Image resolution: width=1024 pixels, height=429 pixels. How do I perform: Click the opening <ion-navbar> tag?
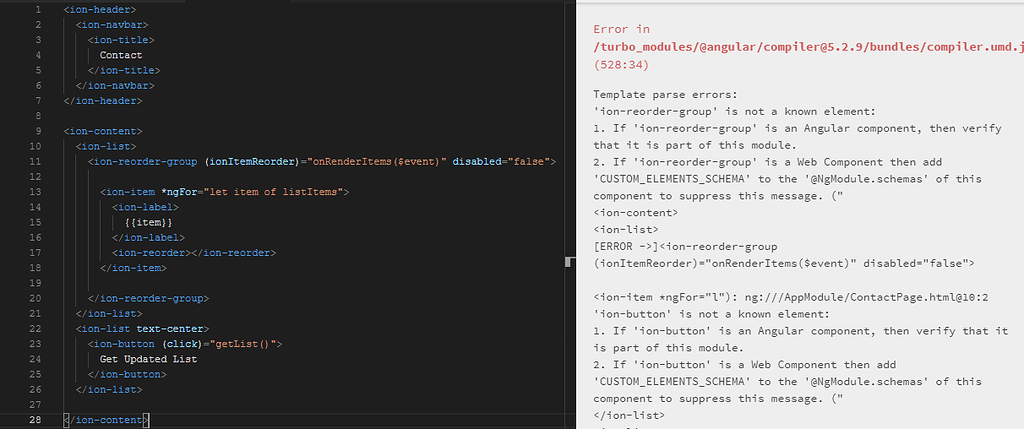(x=112, y=25)
